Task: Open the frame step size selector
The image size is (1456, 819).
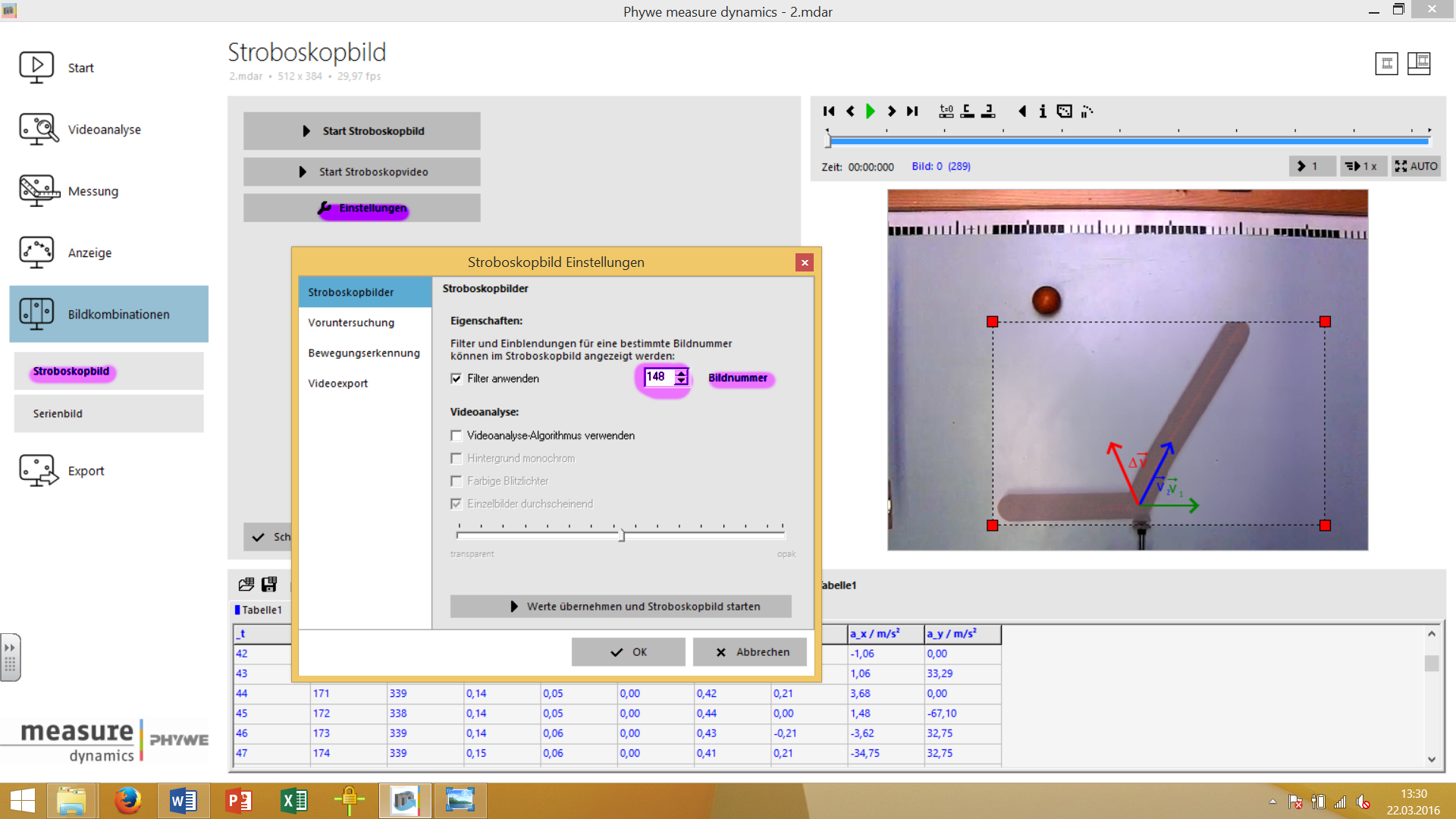Action: (1312, 166)
